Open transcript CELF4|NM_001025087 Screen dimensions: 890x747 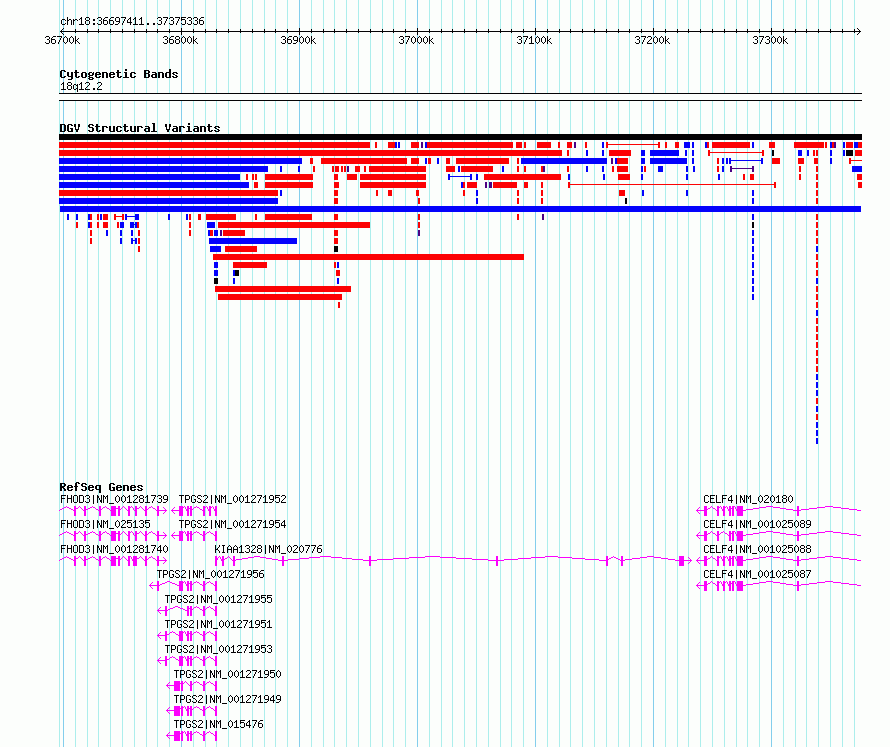tap(757, 574)
